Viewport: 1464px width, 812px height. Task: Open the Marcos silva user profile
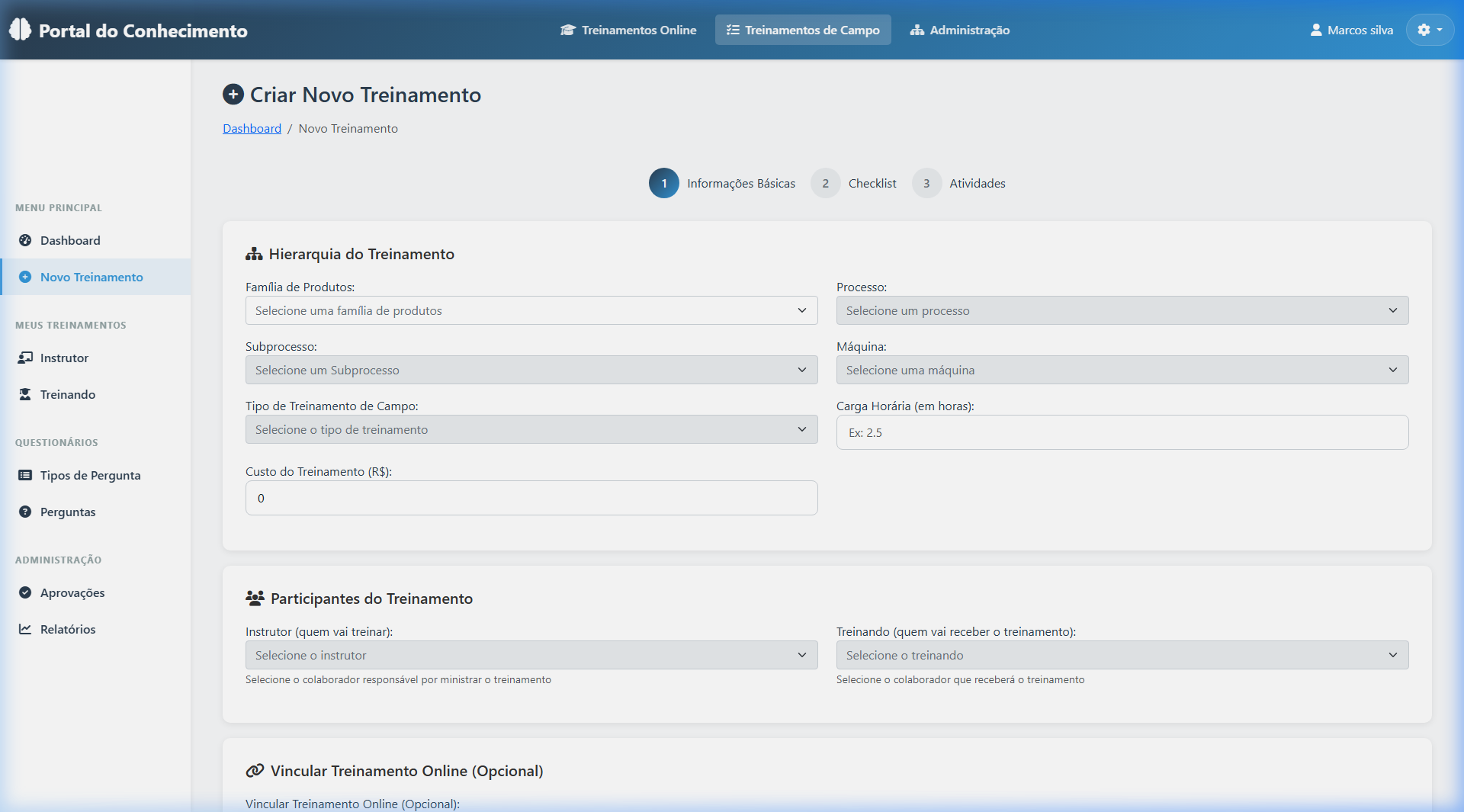(1351, 30)
